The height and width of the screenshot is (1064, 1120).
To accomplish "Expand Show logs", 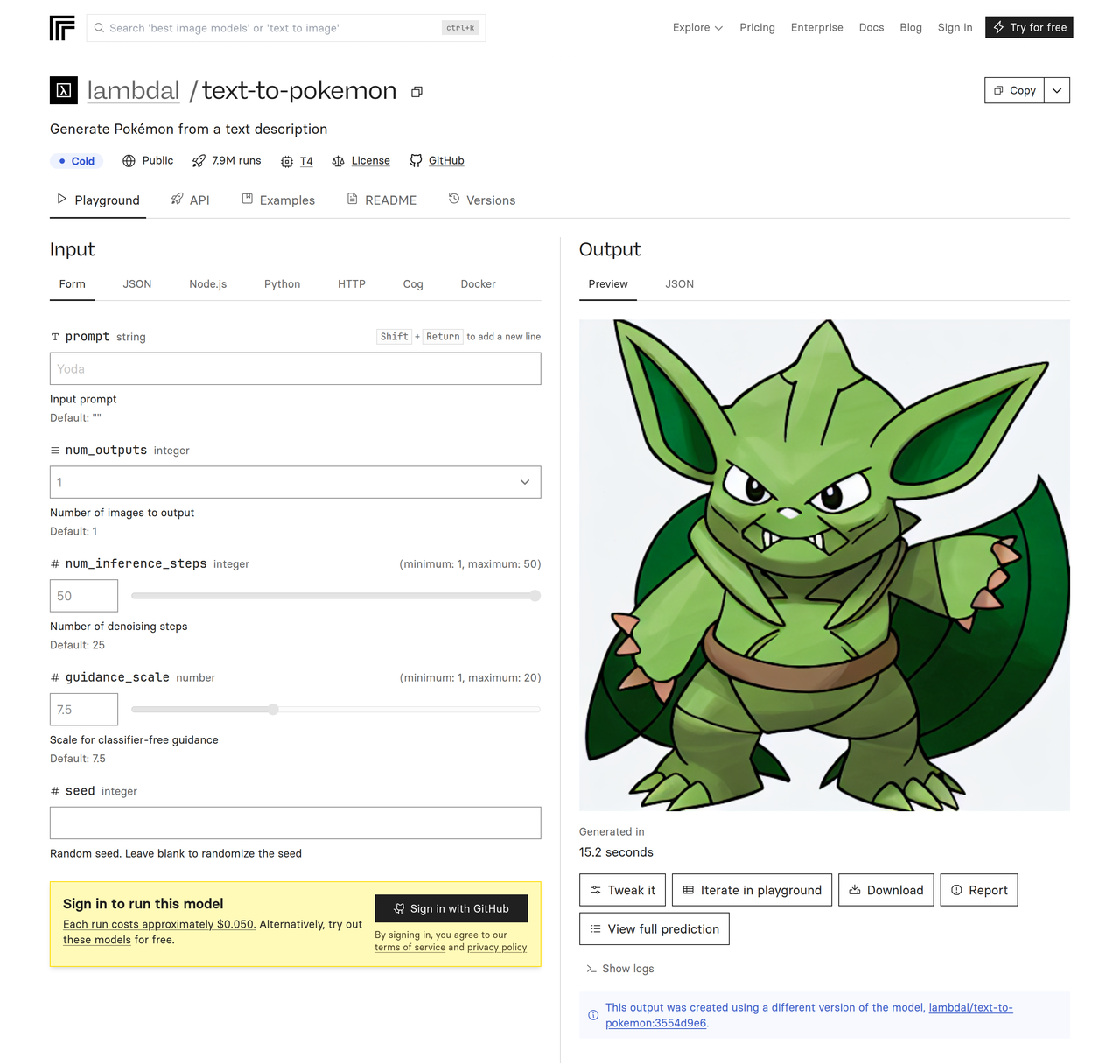I will [x=620, y=969].
